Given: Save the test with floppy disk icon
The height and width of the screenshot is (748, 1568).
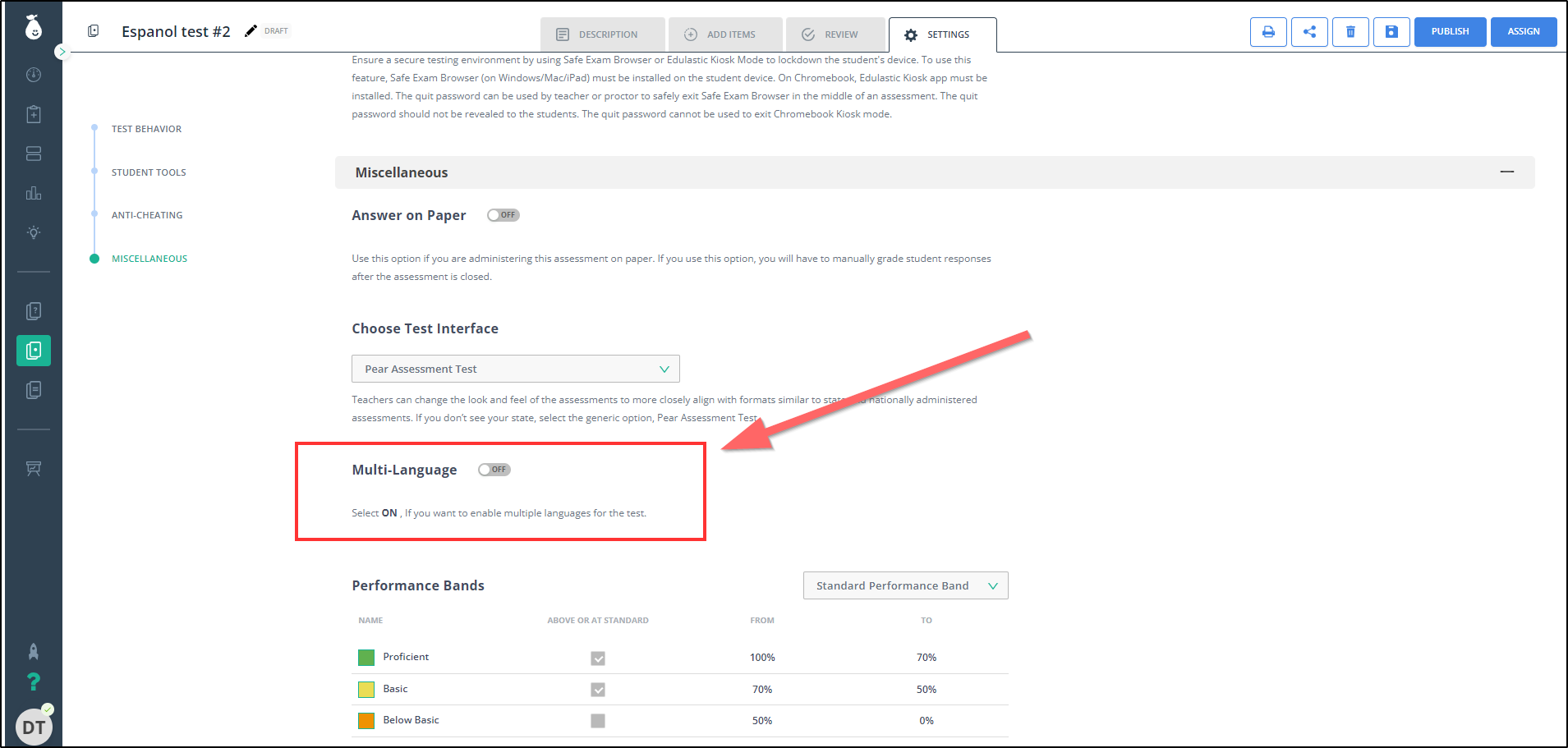Looking at the screenshot, I should coord(1391,32).
